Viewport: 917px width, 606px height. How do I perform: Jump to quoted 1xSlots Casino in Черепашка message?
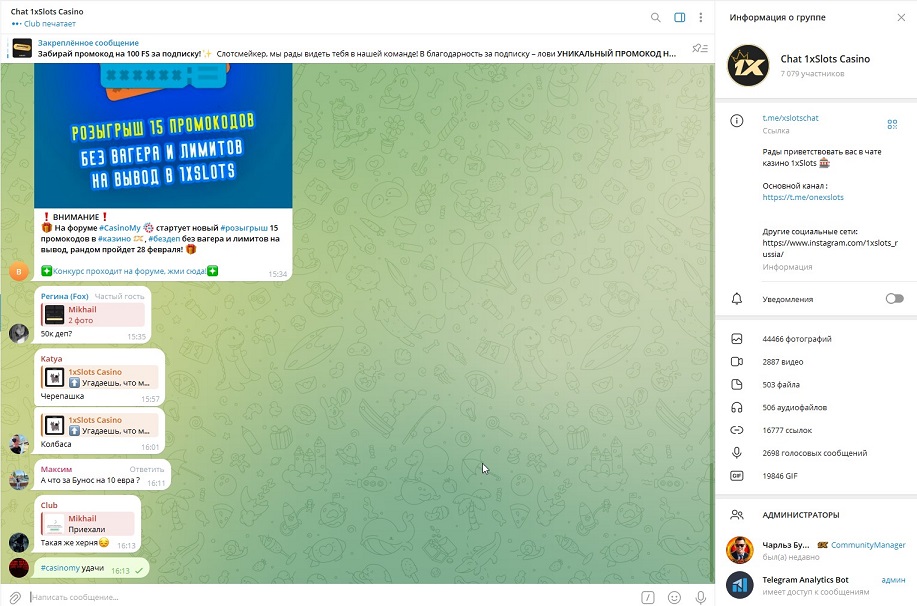click(99, 377)
